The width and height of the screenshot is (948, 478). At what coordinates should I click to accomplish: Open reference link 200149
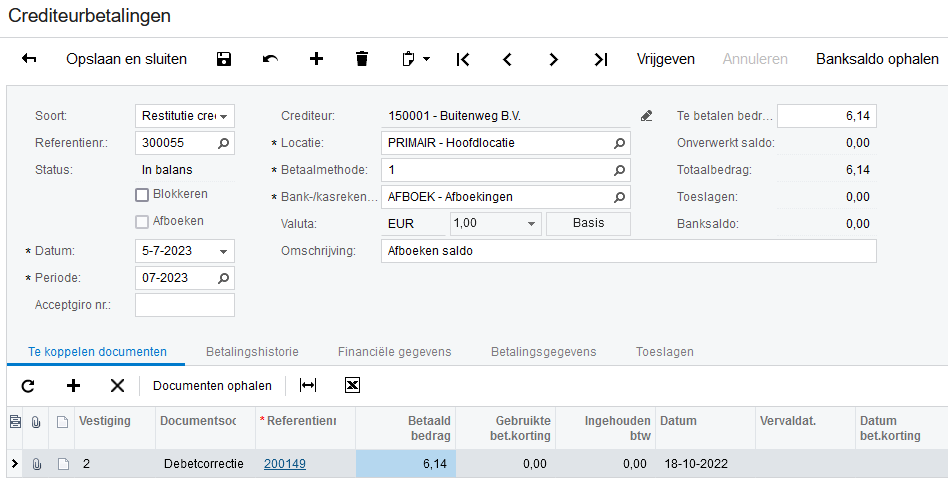[x=285, y=464]
